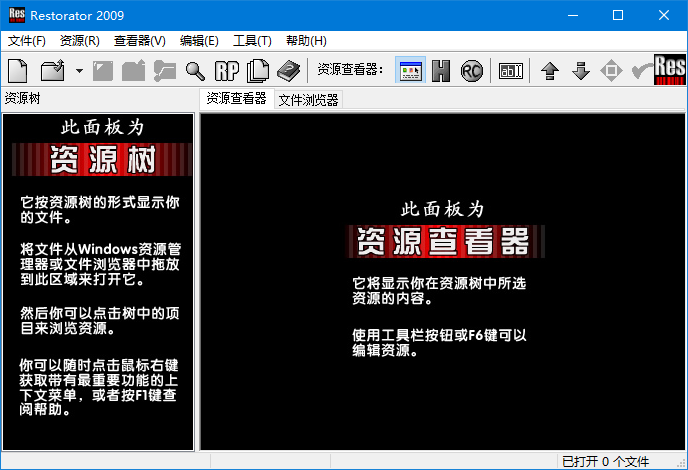Expand the Open file dropdown arrow
Image resolution: width=688 pixels, height=470 pixels.
point(79,70)
